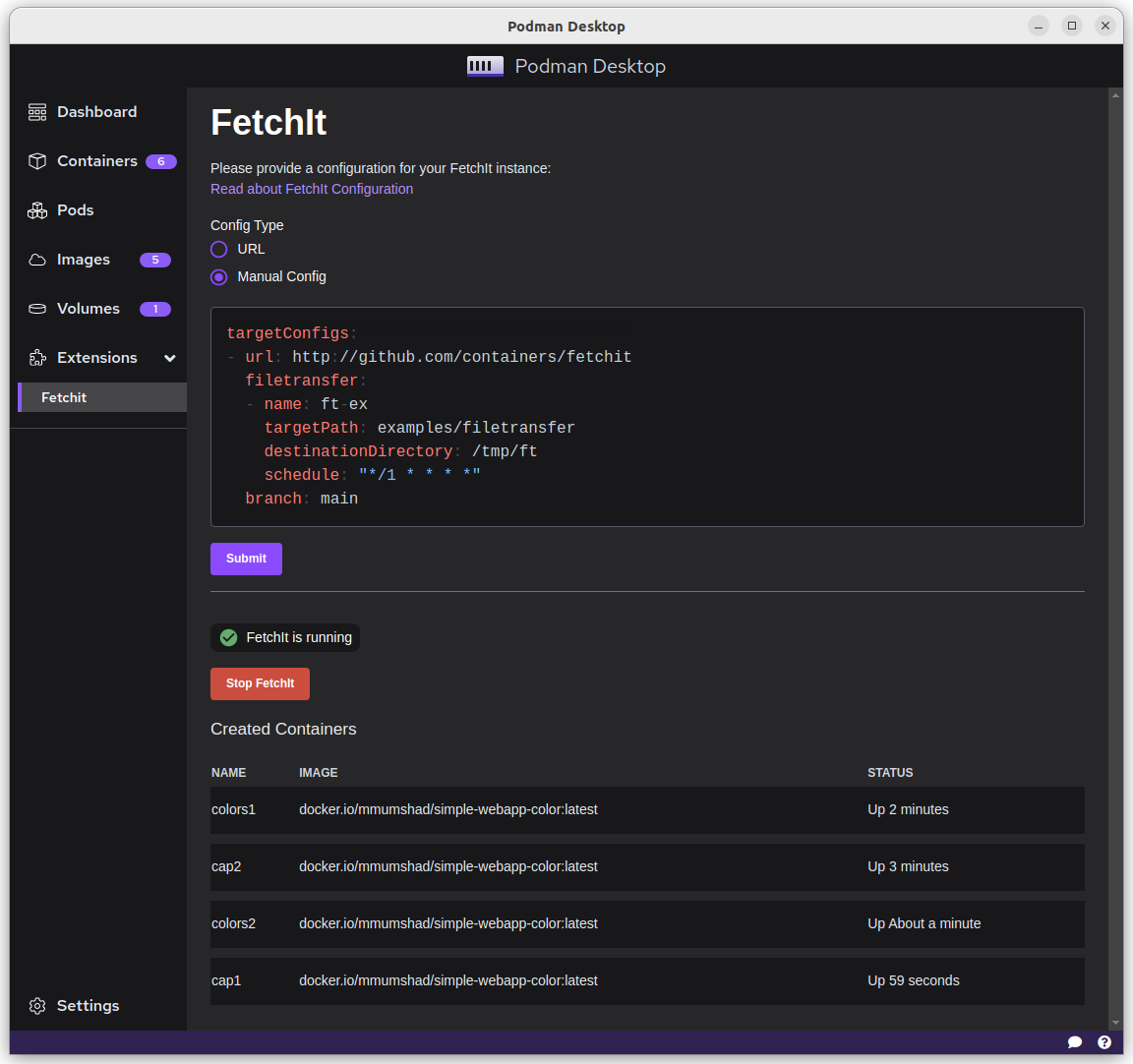Open Settings in the sidebar
The image size is (1133, 1064).
click(x=88, y=1006)
